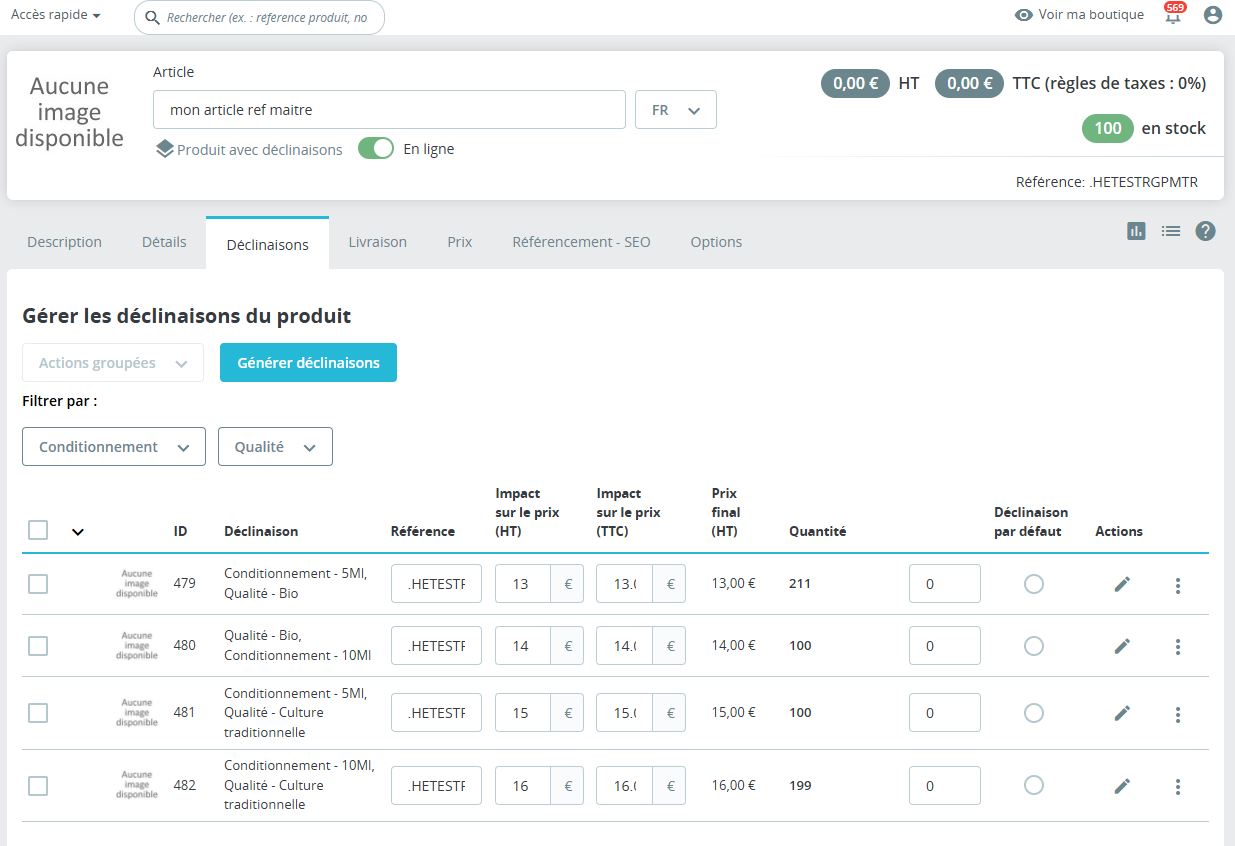
Task: Edit combination 479 with pencil icon
Action: [x=1122, y=584]
